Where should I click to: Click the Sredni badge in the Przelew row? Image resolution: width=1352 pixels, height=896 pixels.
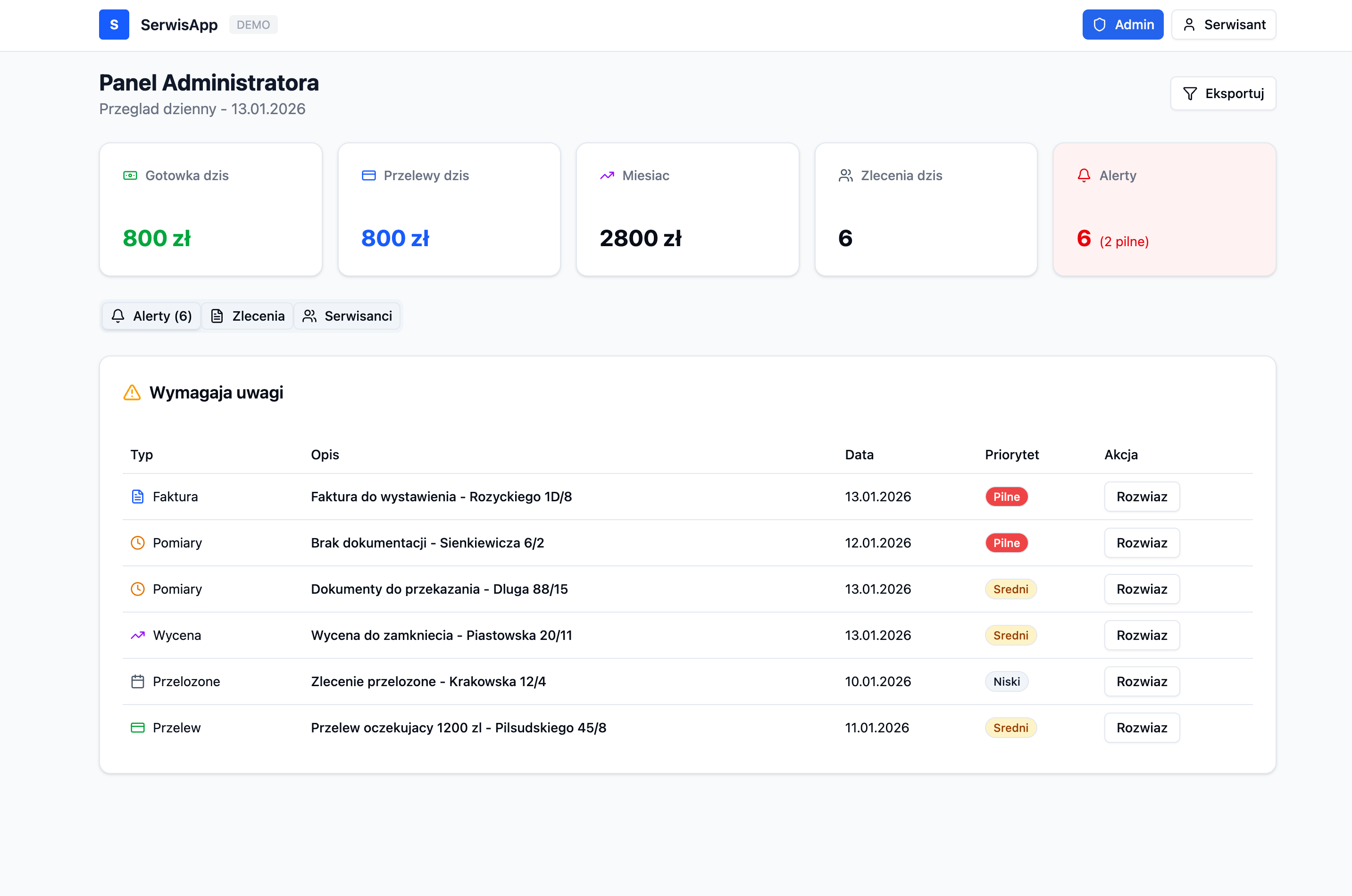click(x=1011, y=728)
